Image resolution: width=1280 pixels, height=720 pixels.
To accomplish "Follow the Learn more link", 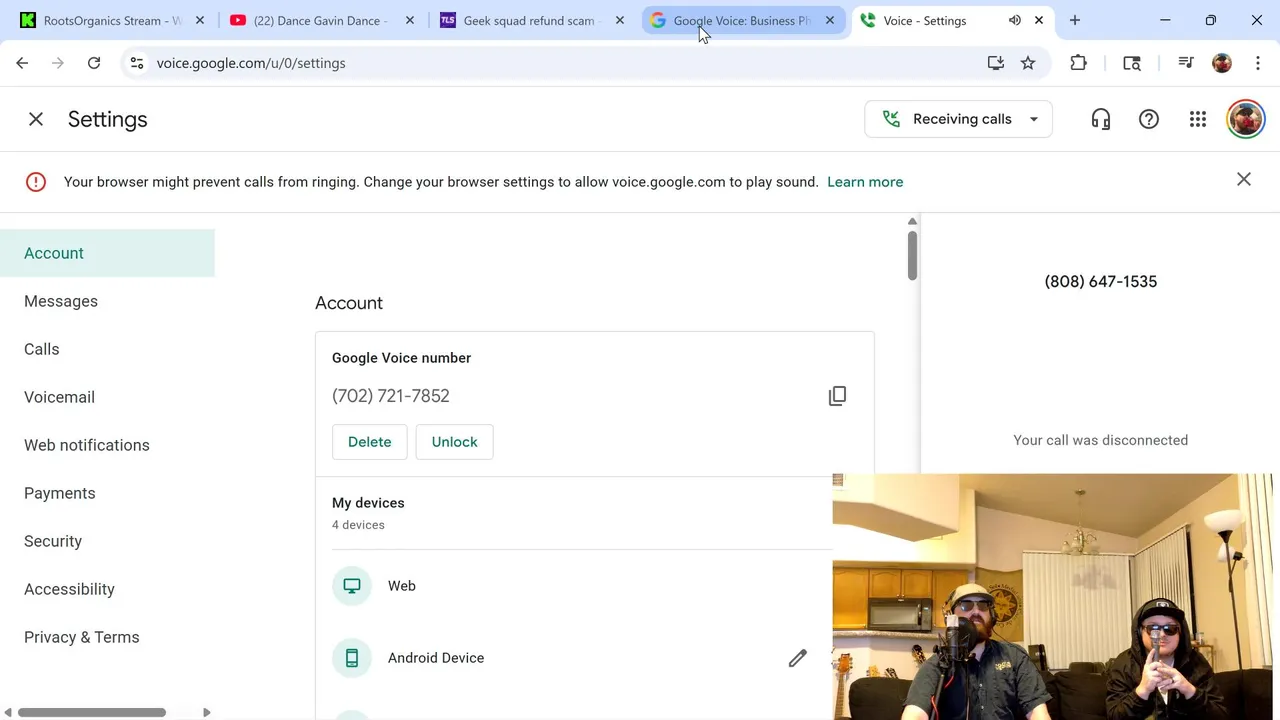I will [865, 182].
